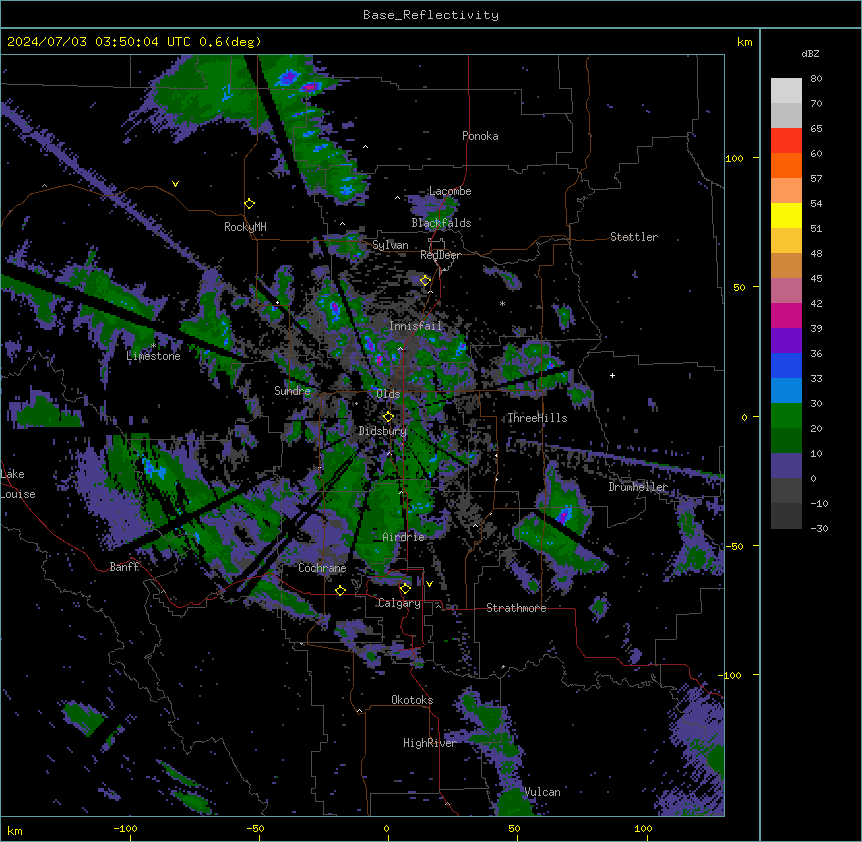Screen dimensions: 862x842
Task: Click the RockyMH label
Action: coord(245,227)
